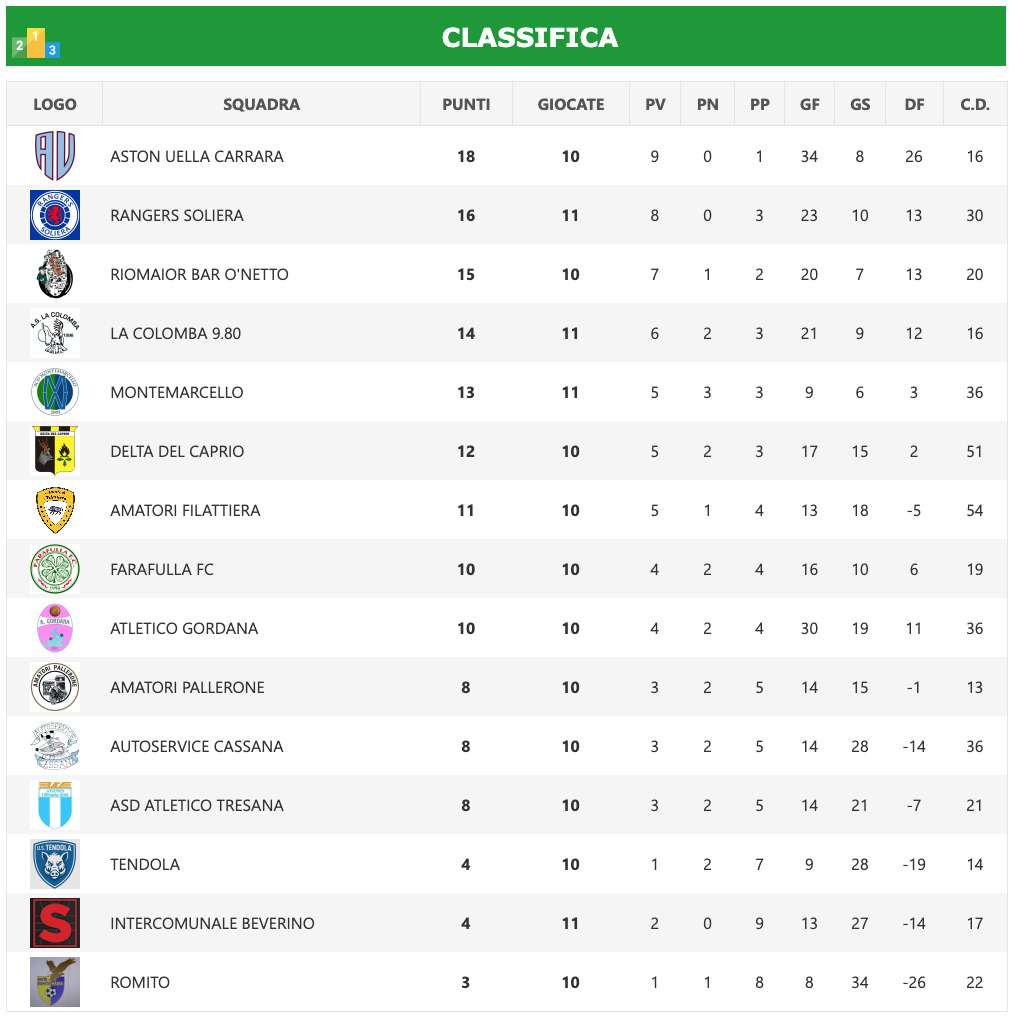The image size is (1017, 1033).
Task: Click the Rangers Soliera blue crest logo
Action: pyautogui.click(x=55, y=215)
